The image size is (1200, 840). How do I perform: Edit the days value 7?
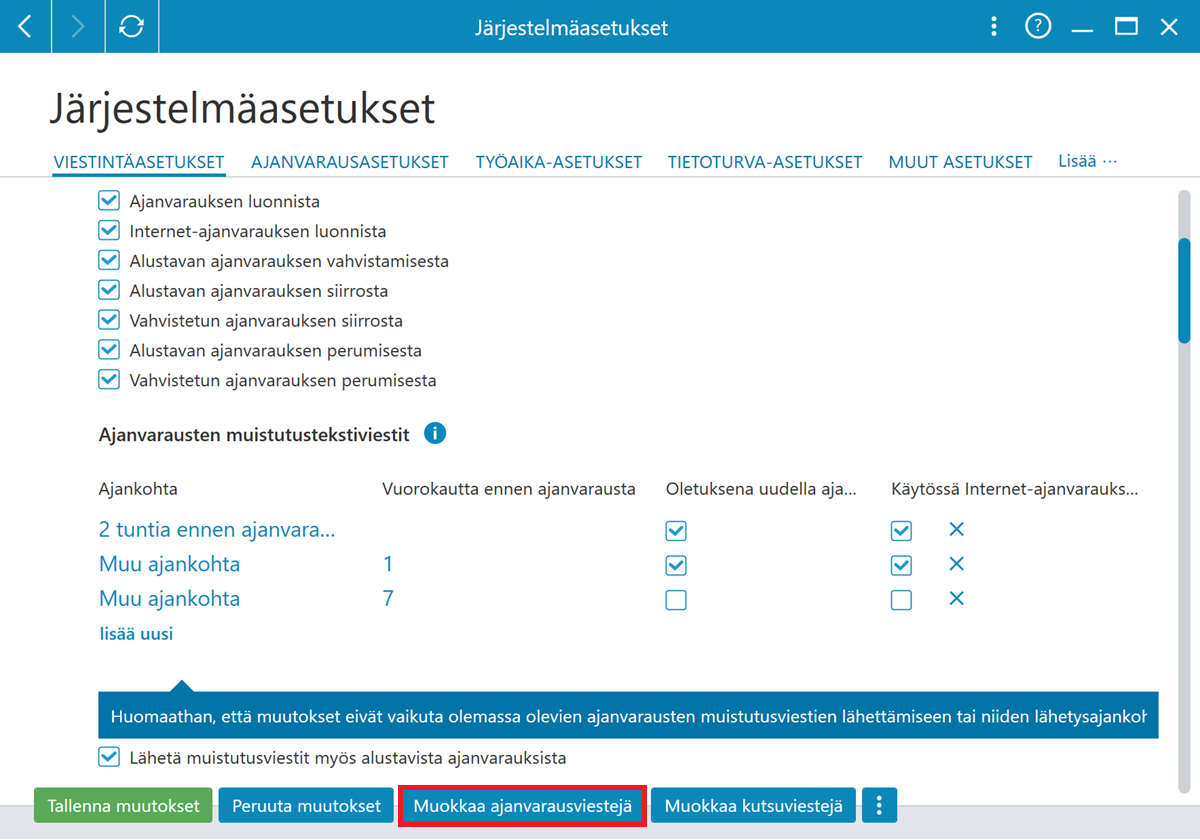tap(388, 598)
